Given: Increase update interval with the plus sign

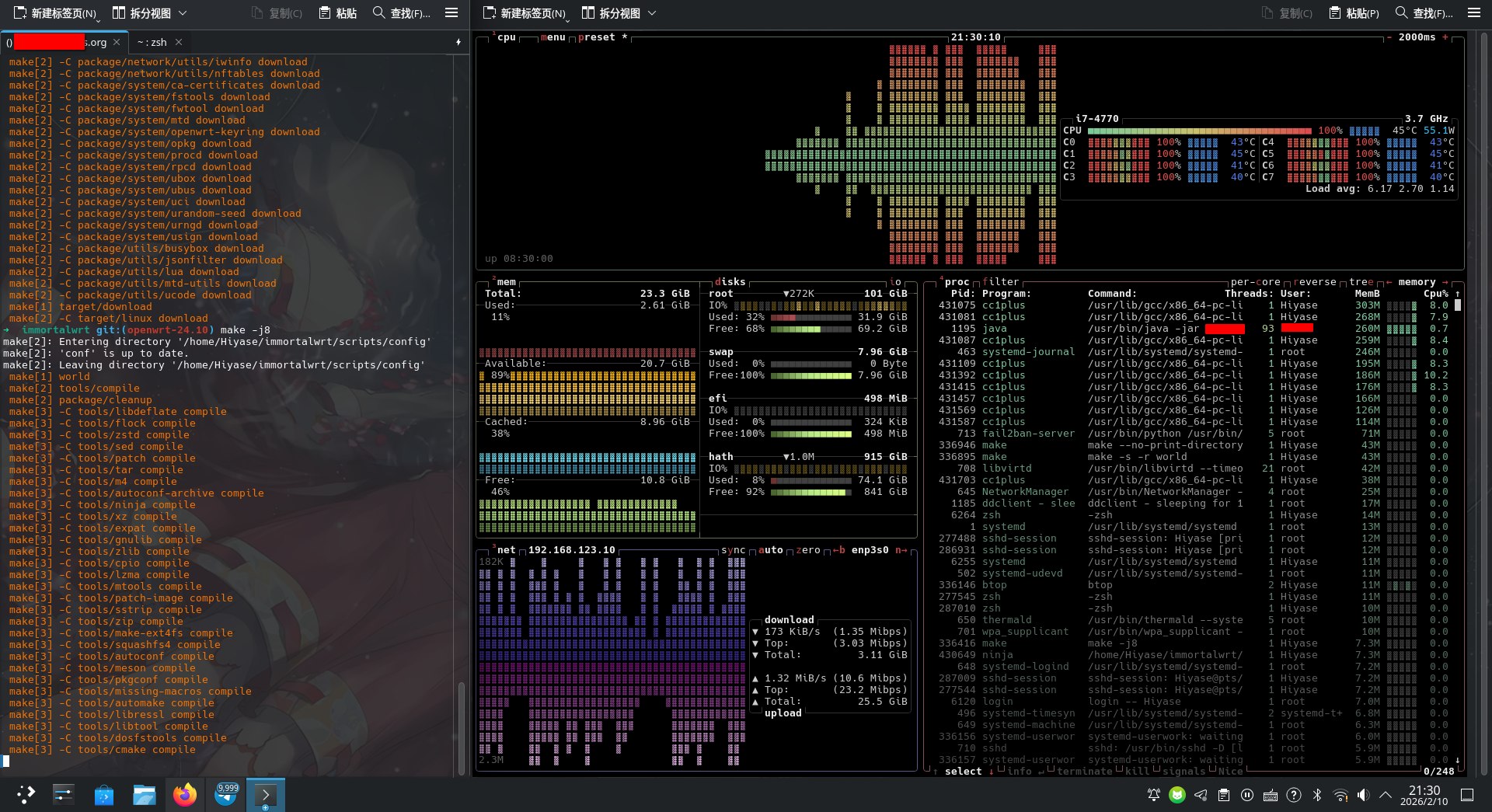Looking at the screenshot, I should [x=1445, y=37].
